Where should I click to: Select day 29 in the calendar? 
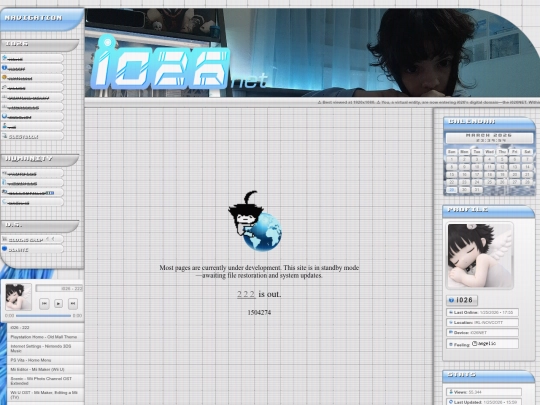(451, 190)
